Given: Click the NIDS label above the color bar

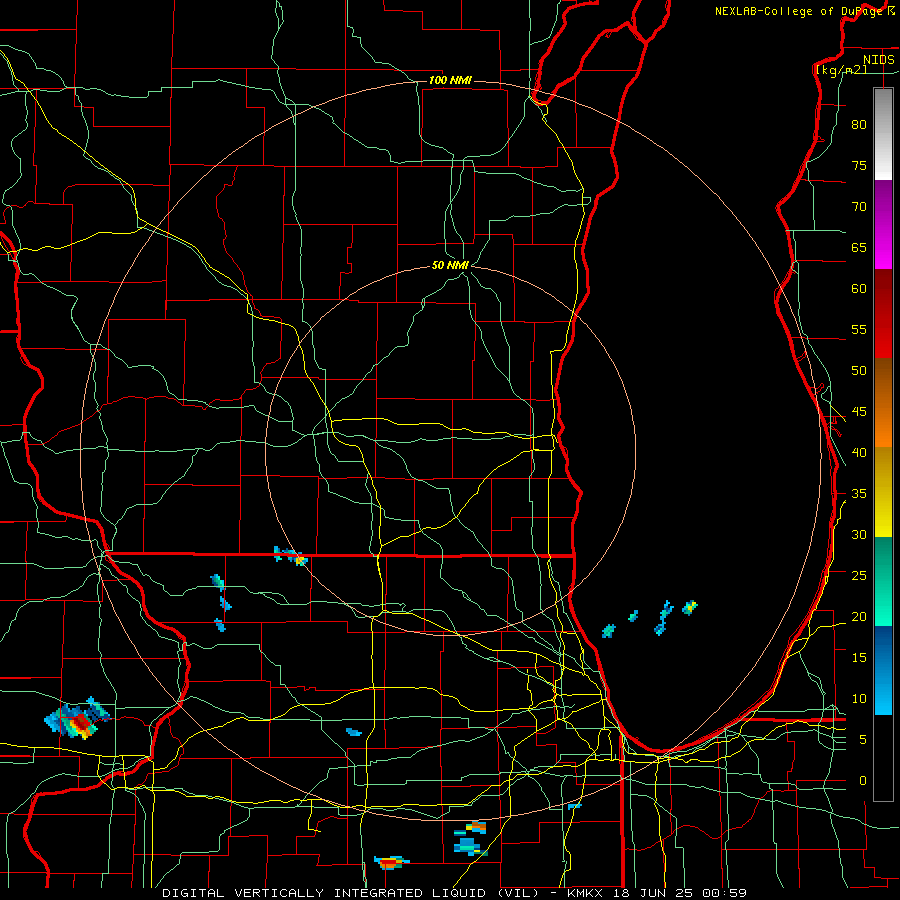Looking at the screenshot, I should [x=878, y=60].
